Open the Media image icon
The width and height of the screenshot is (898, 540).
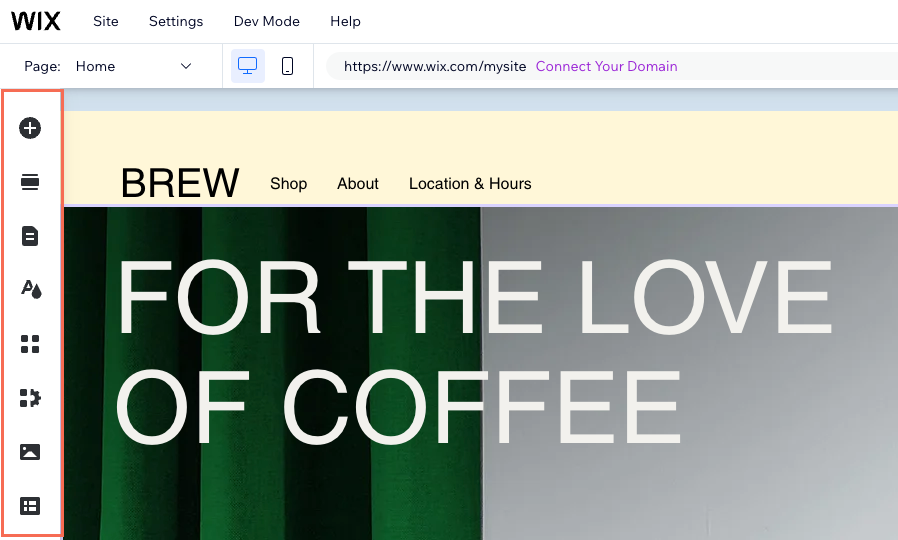coord(30,452)
